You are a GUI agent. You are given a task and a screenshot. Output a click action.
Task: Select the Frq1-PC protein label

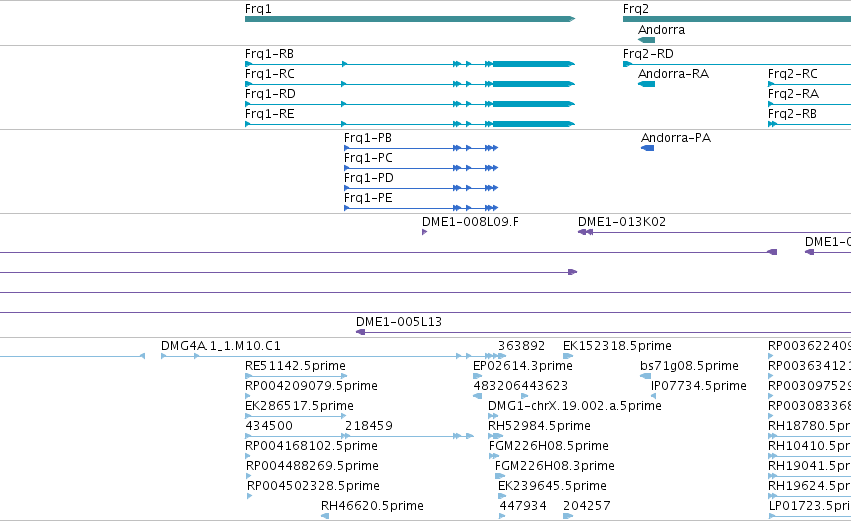pos(368,158)
